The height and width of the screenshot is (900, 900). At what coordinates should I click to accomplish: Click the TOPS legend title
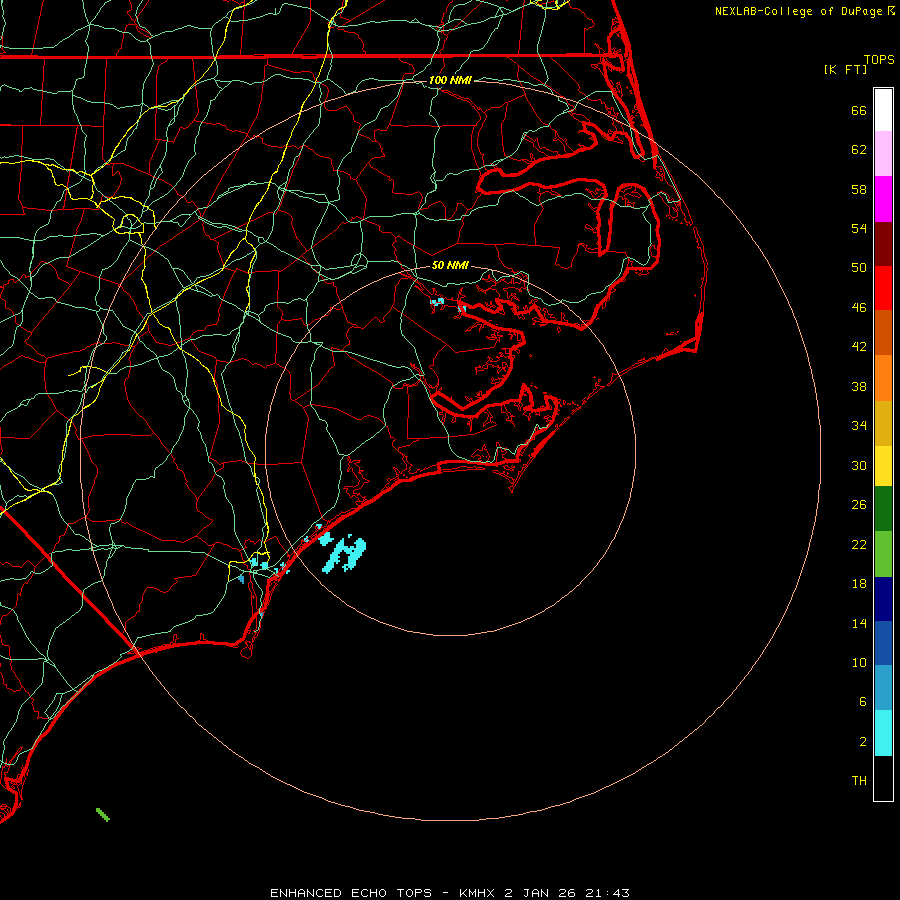pyautogui.click(x=879, y=59)
